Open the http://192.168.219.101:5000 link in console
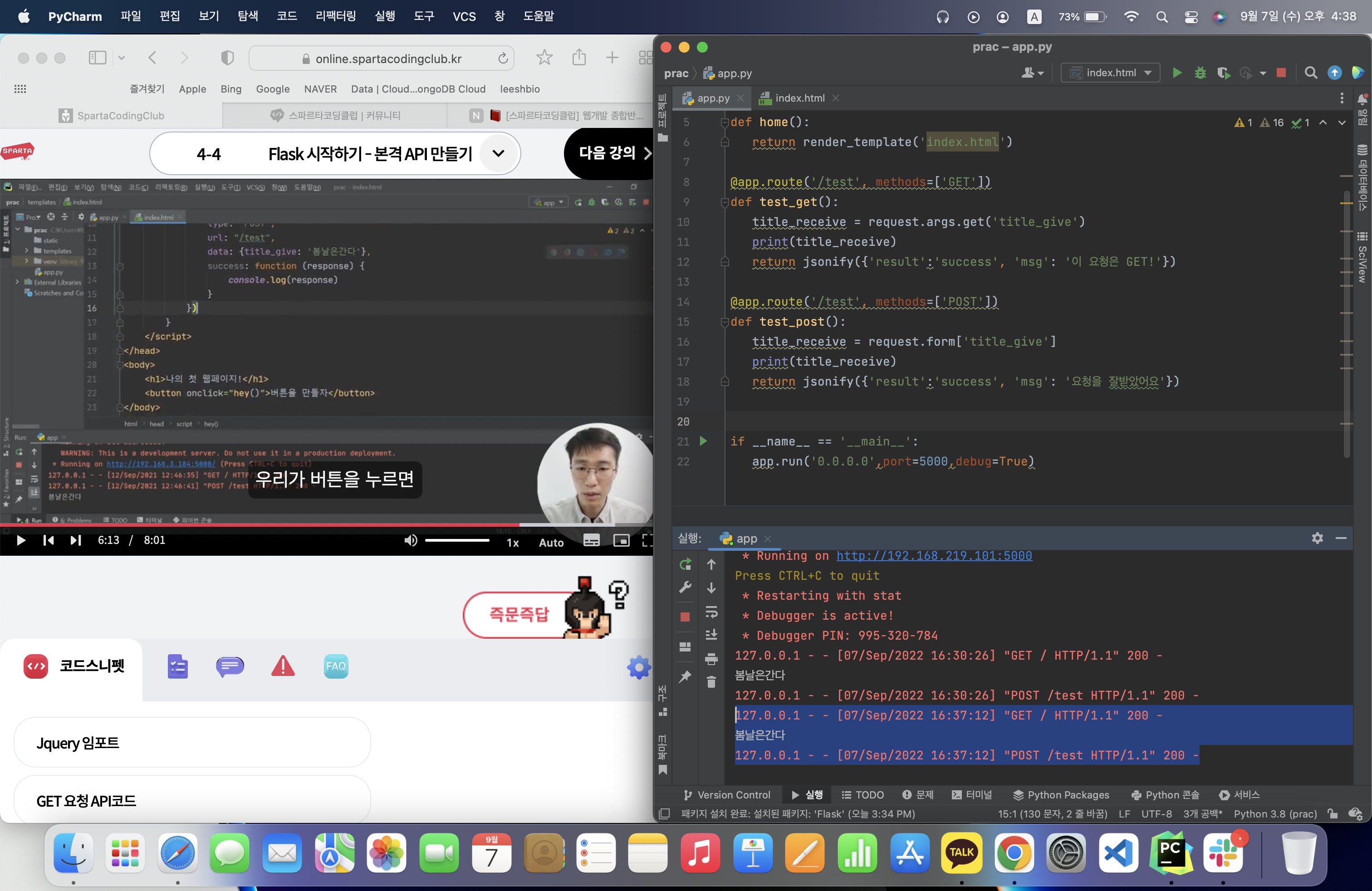1372x891 pixels. pos(934,556)
